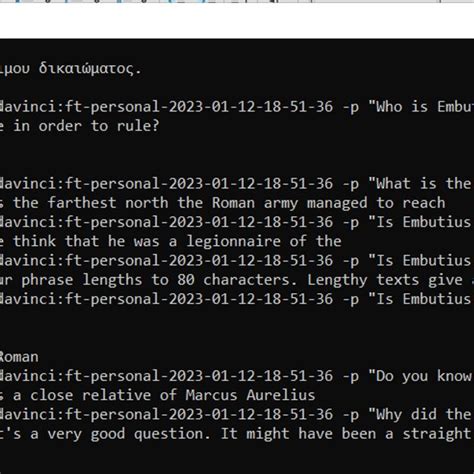Click the output line "in order to rule?"
This screenshot has height=474, width=474.
[79, 126]
